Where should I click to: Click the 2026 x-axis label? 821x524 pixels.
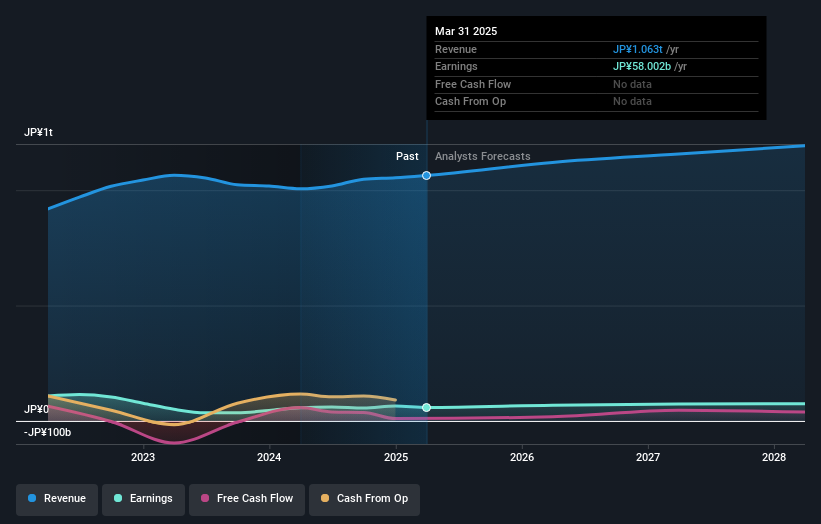click(x=522, y=458)
